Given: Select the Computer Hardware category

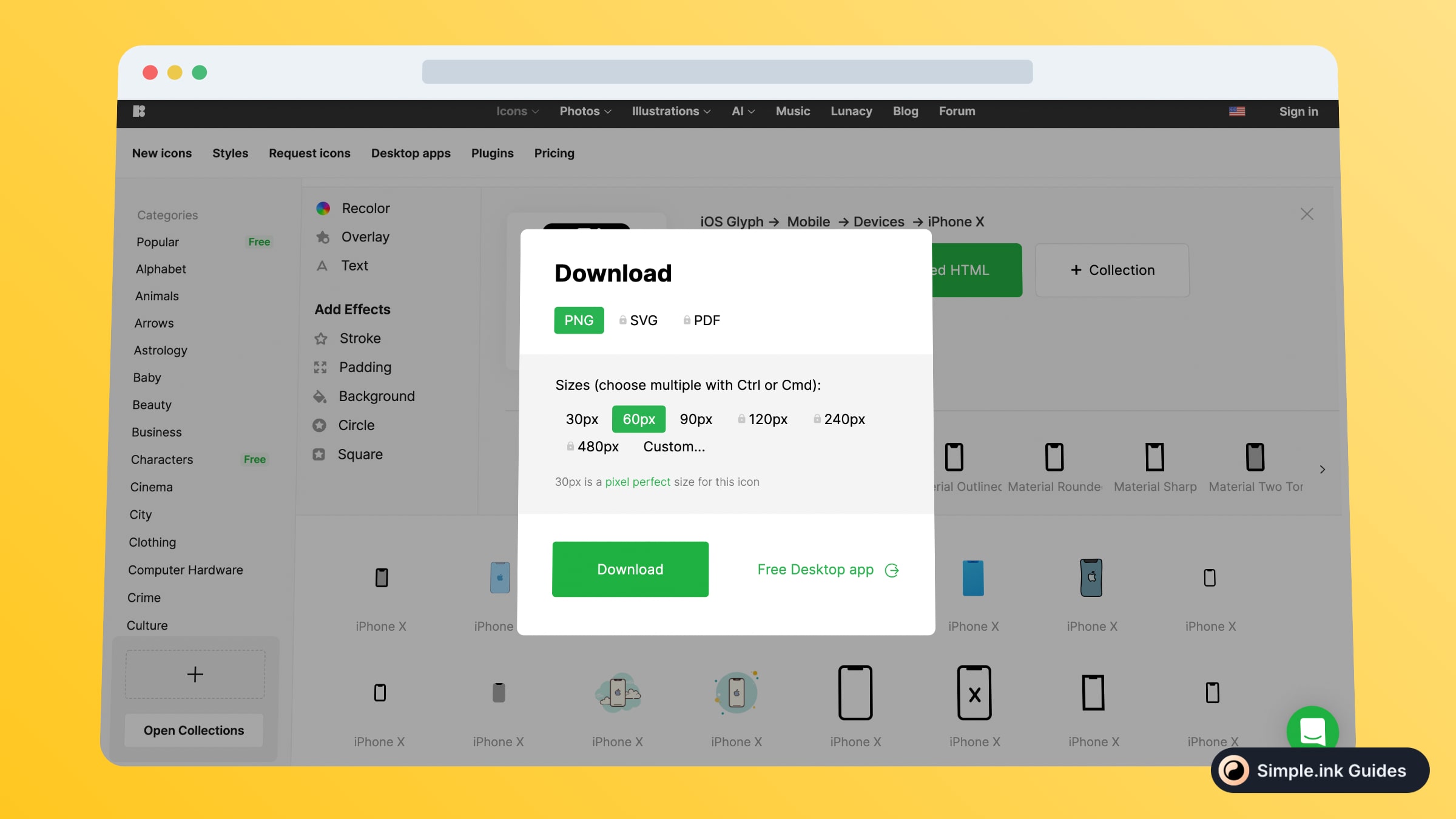Looking at the screenshot, I should (x=185, y=570).
